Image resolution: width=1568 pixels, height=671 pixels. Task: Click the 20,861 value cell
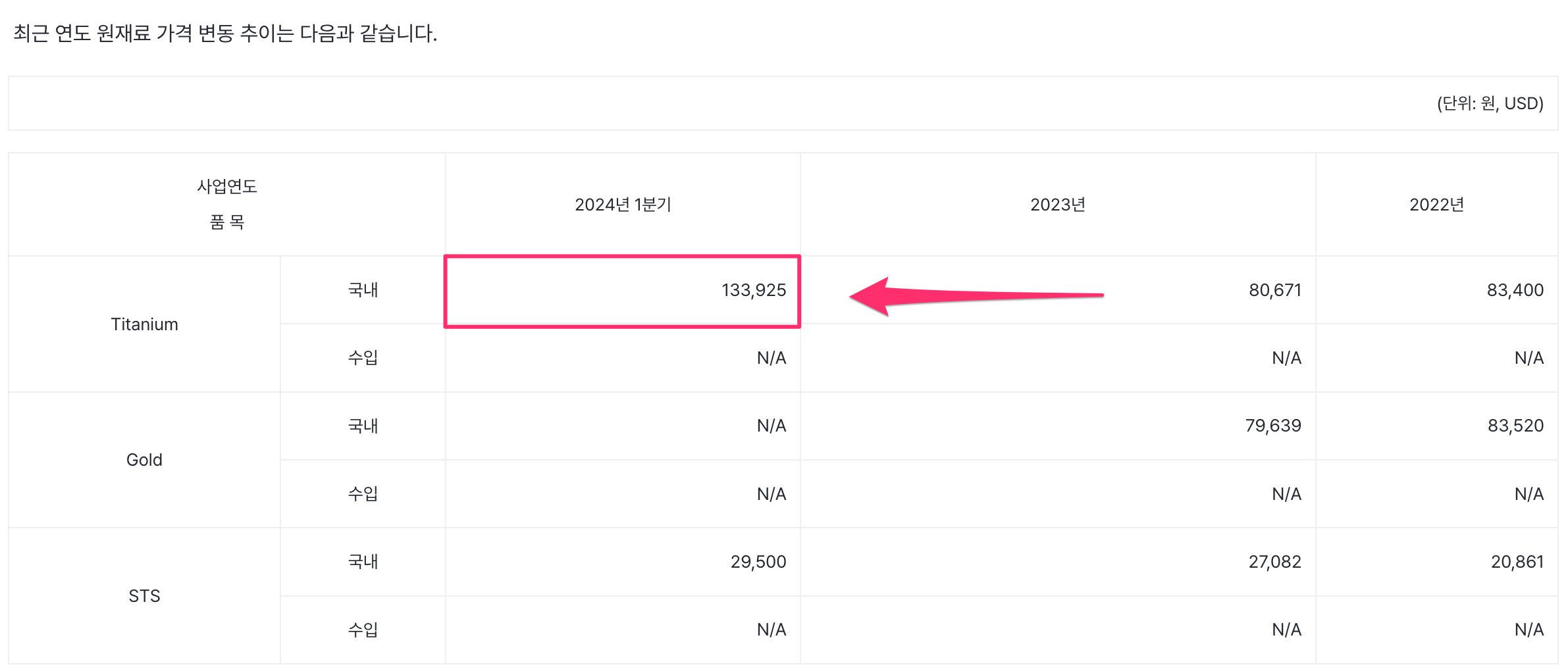coord(1517,562)
